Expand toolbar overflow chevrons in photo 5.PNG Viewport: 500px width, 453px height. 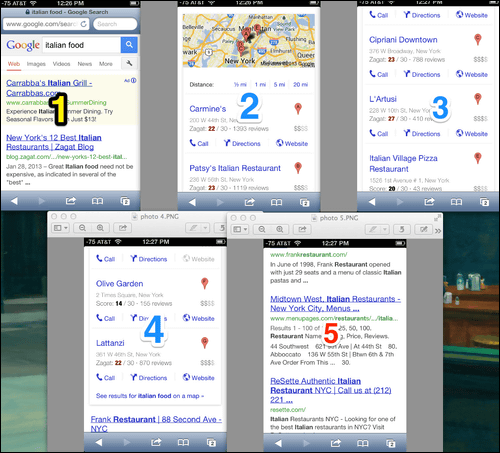click(x=438, y=230)
